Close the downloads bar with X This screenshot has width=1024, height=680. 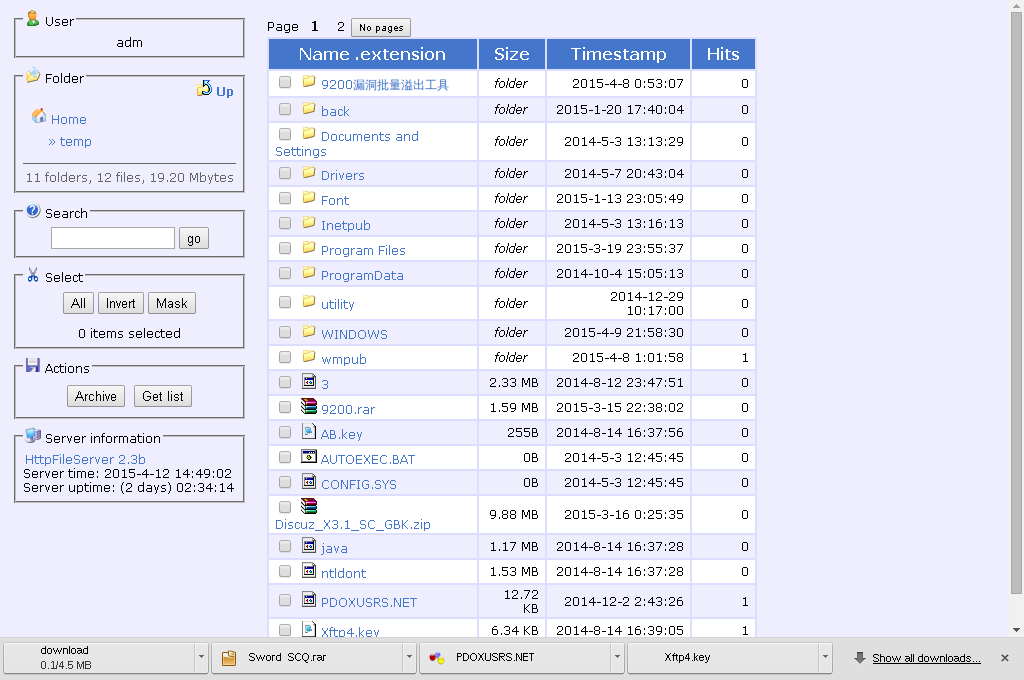(1005, 658)
